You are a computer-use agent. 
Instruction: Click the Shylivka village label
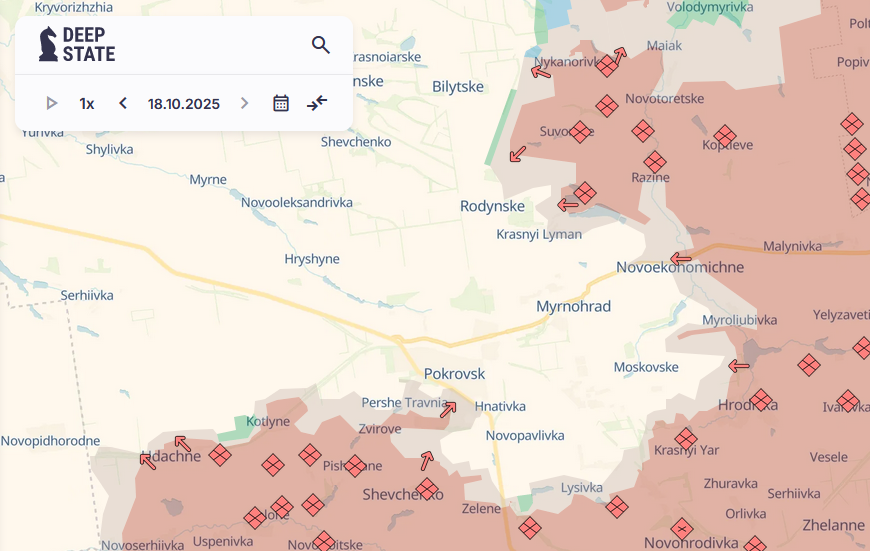109,150
